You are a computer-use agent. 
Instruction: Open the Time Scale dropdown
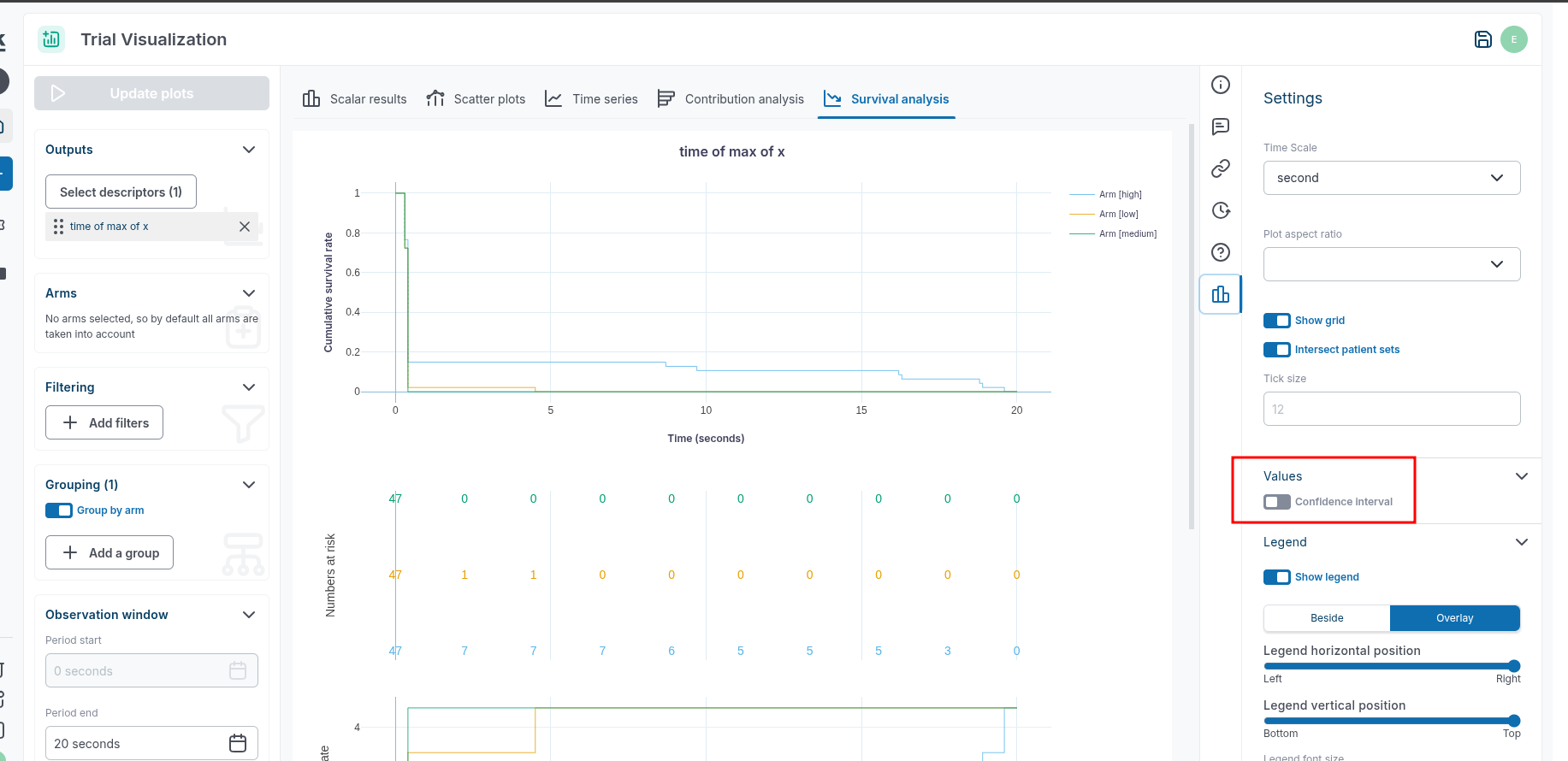point(1392,178)
